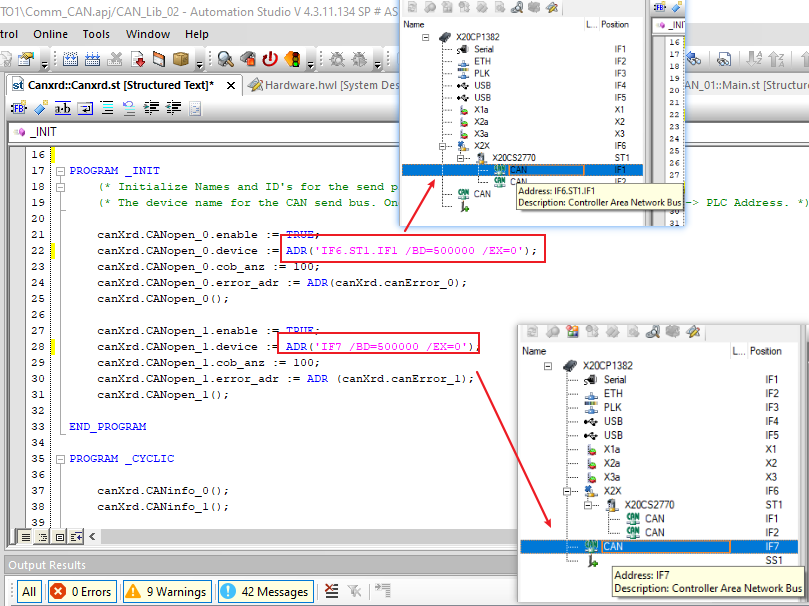Collapse X20CP1382 node in upper hardware tree
The image size is (809, 606).
(x=426, y=37)
